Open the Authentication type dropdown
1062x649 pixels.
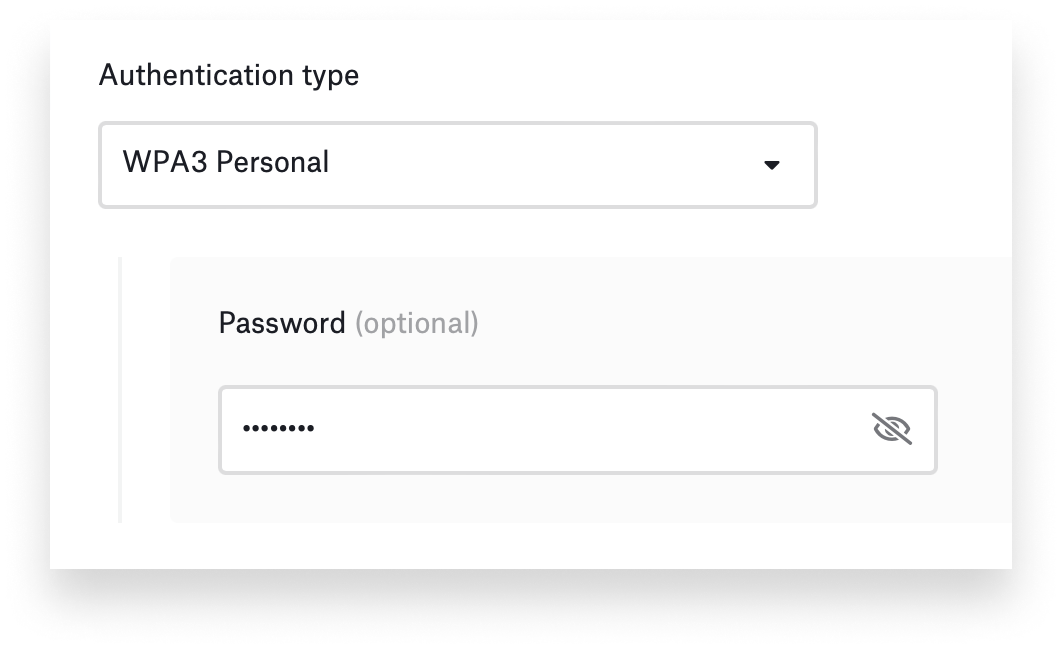coord(457,165)
